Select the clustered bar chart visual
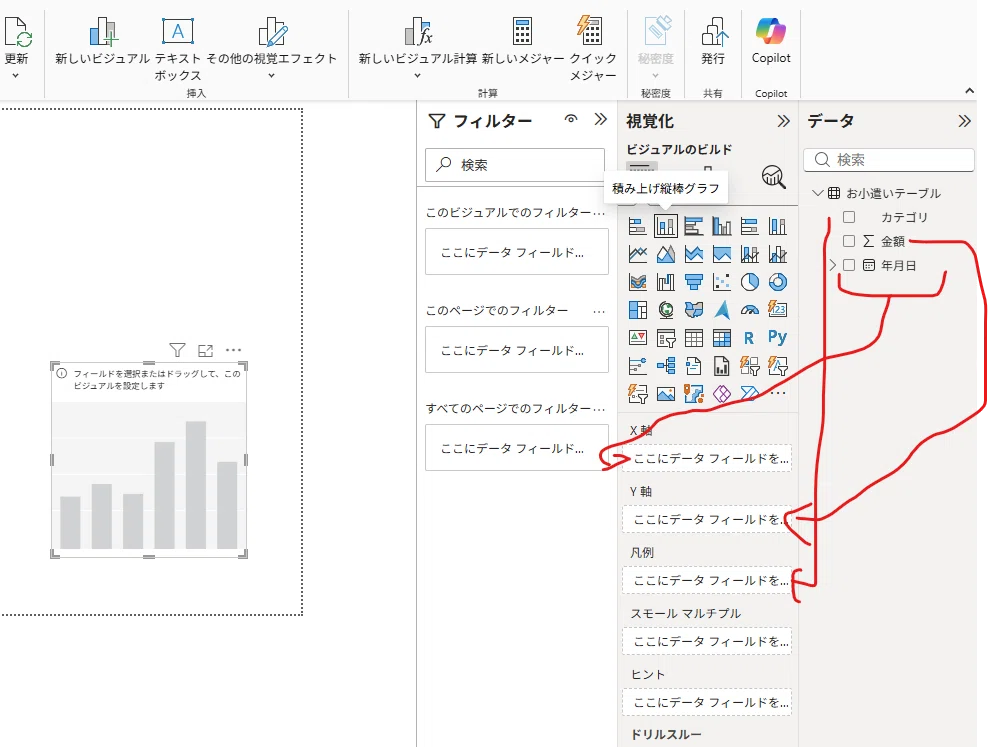This screenshot has height=747, width=988. pos(694,226)
